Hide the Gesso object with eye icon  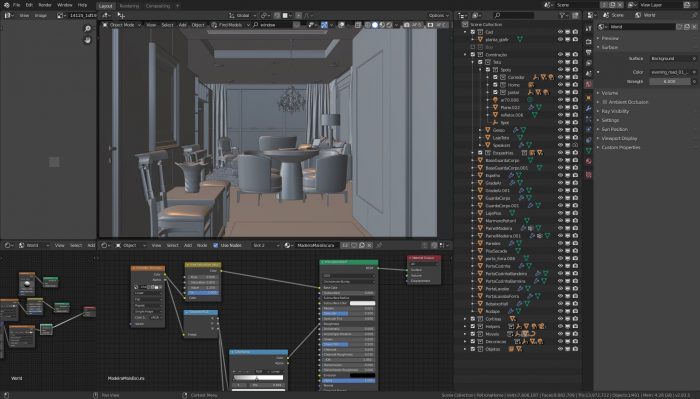coord(560,130)
